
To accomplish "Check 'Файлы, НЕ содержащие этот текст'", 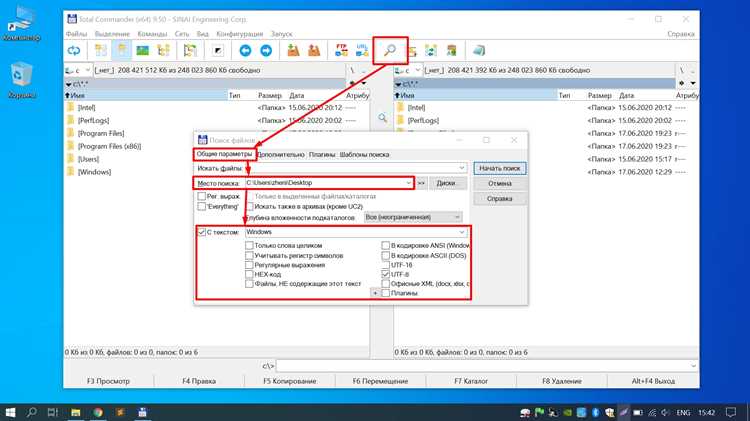I will point(249,284).
